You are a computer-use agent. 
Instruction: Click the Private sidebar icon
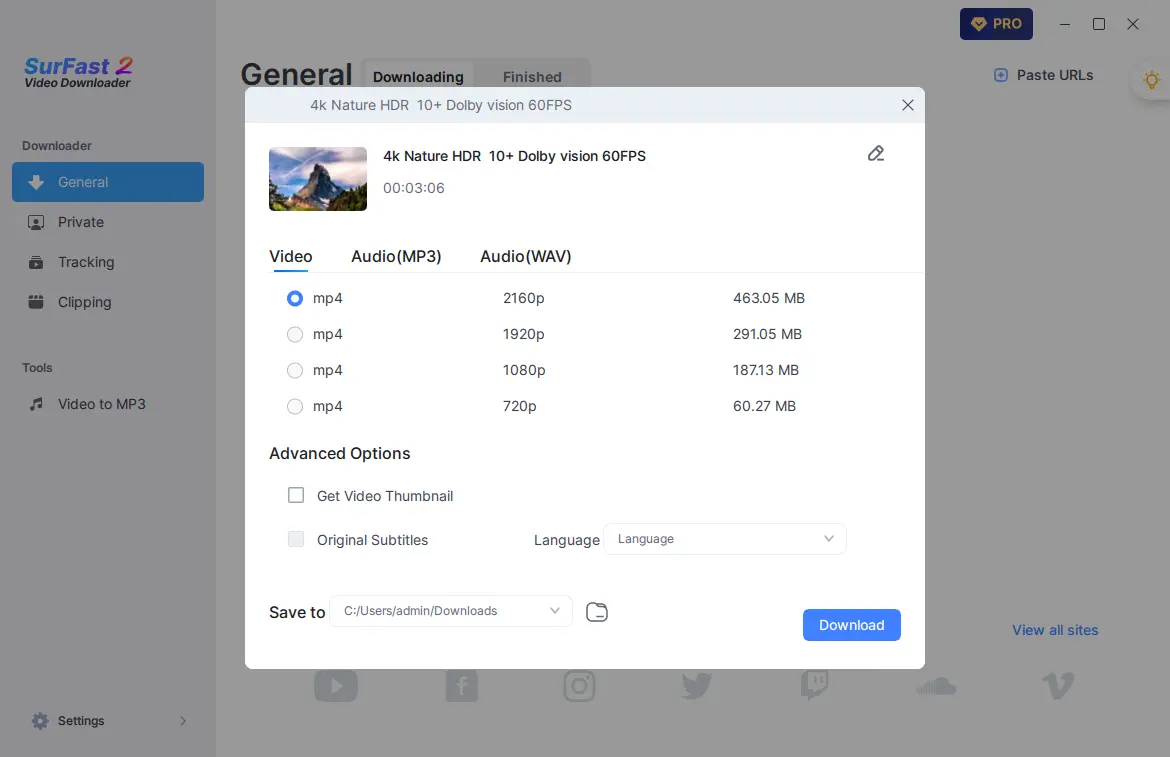pyautogui.click(x=36, y=222)
